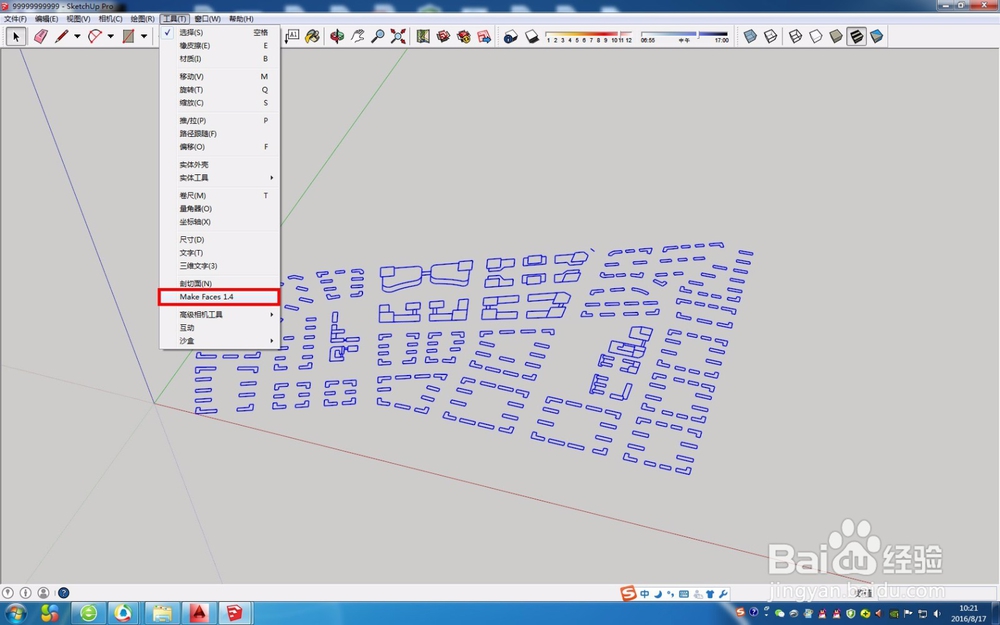
Task: Open the 窗口(W) menu
Action: coord(207,18)
